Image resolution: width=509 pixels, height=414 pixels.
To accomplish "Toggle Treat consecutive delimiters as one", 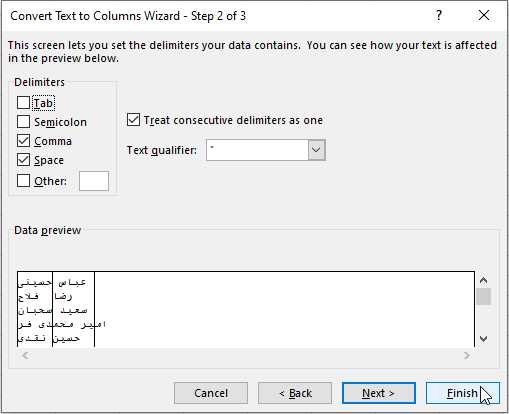I will tap(133, 120).
